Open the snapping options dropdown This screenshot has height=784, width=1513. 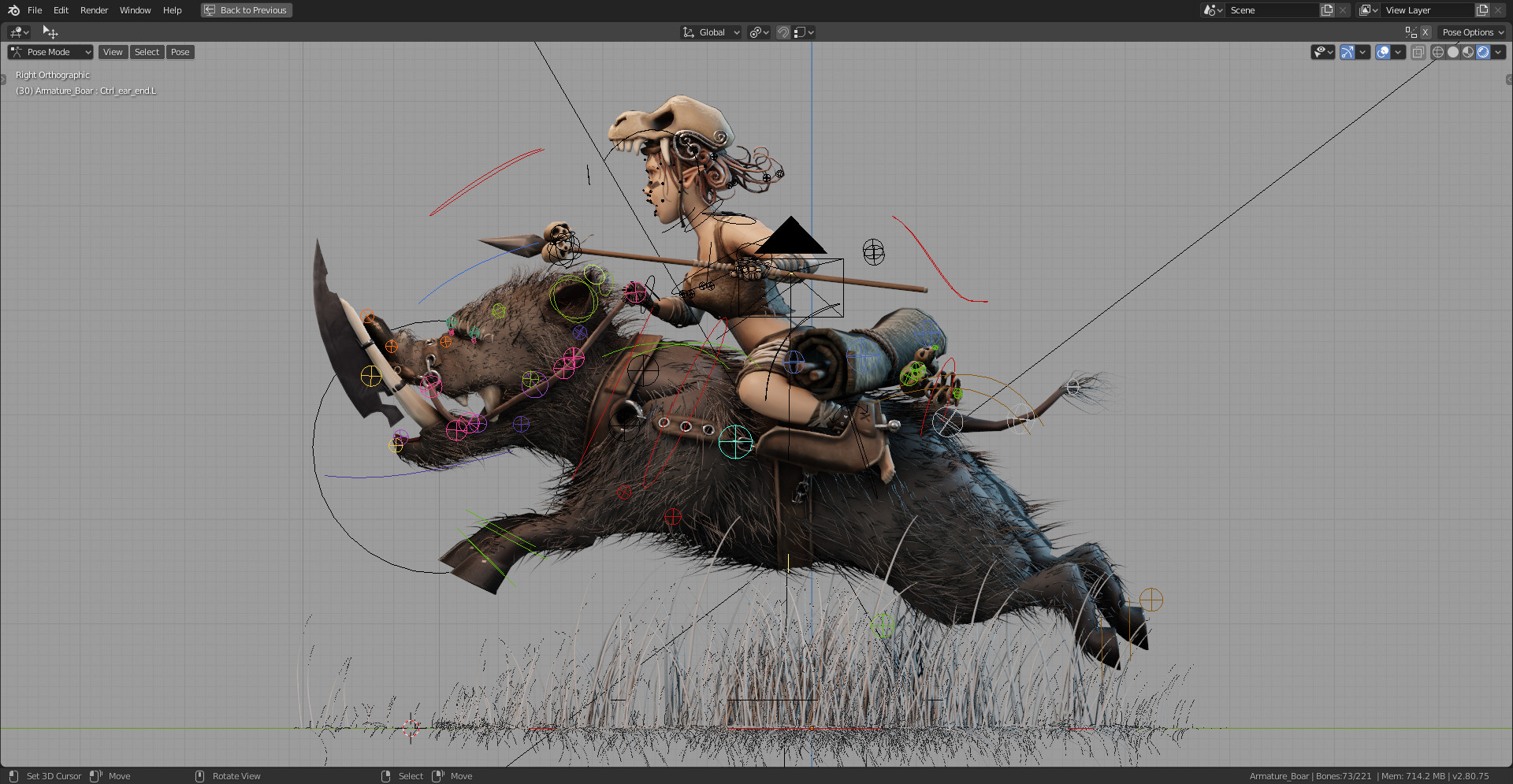coord(804,32)
